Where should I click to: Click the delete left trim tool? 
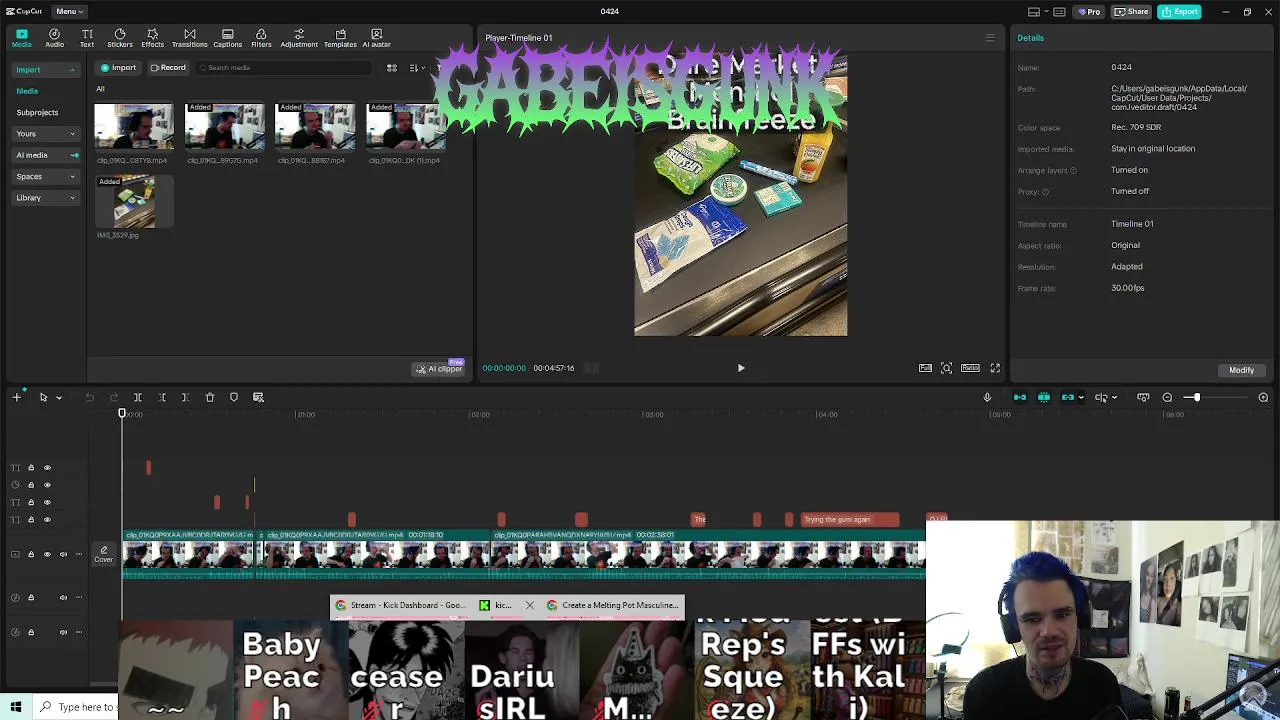click(162, 397)
